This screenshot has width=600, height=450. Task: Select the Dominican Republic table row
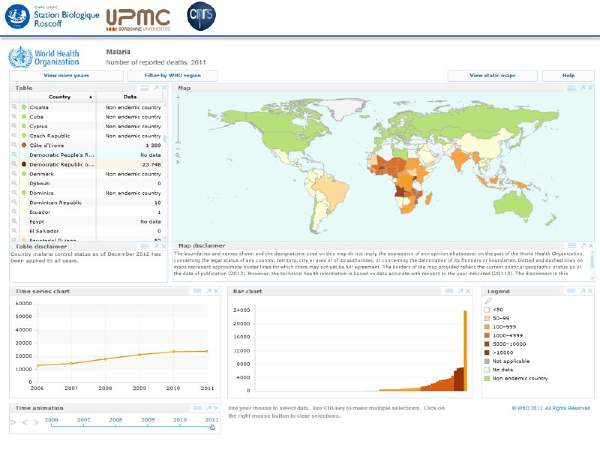click(x=88, y=202)
